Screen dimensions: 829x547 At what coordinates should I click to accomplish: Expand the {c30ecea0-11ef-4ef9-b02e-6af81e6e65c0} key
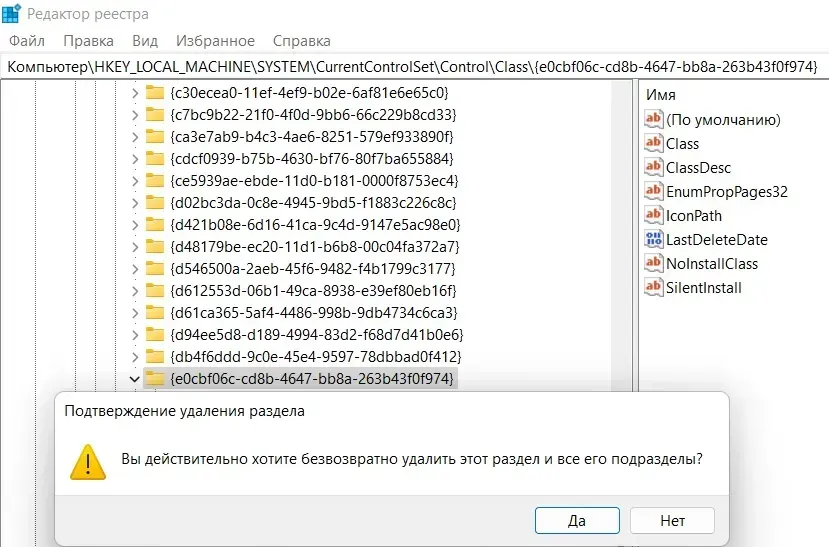coord(135,93)
